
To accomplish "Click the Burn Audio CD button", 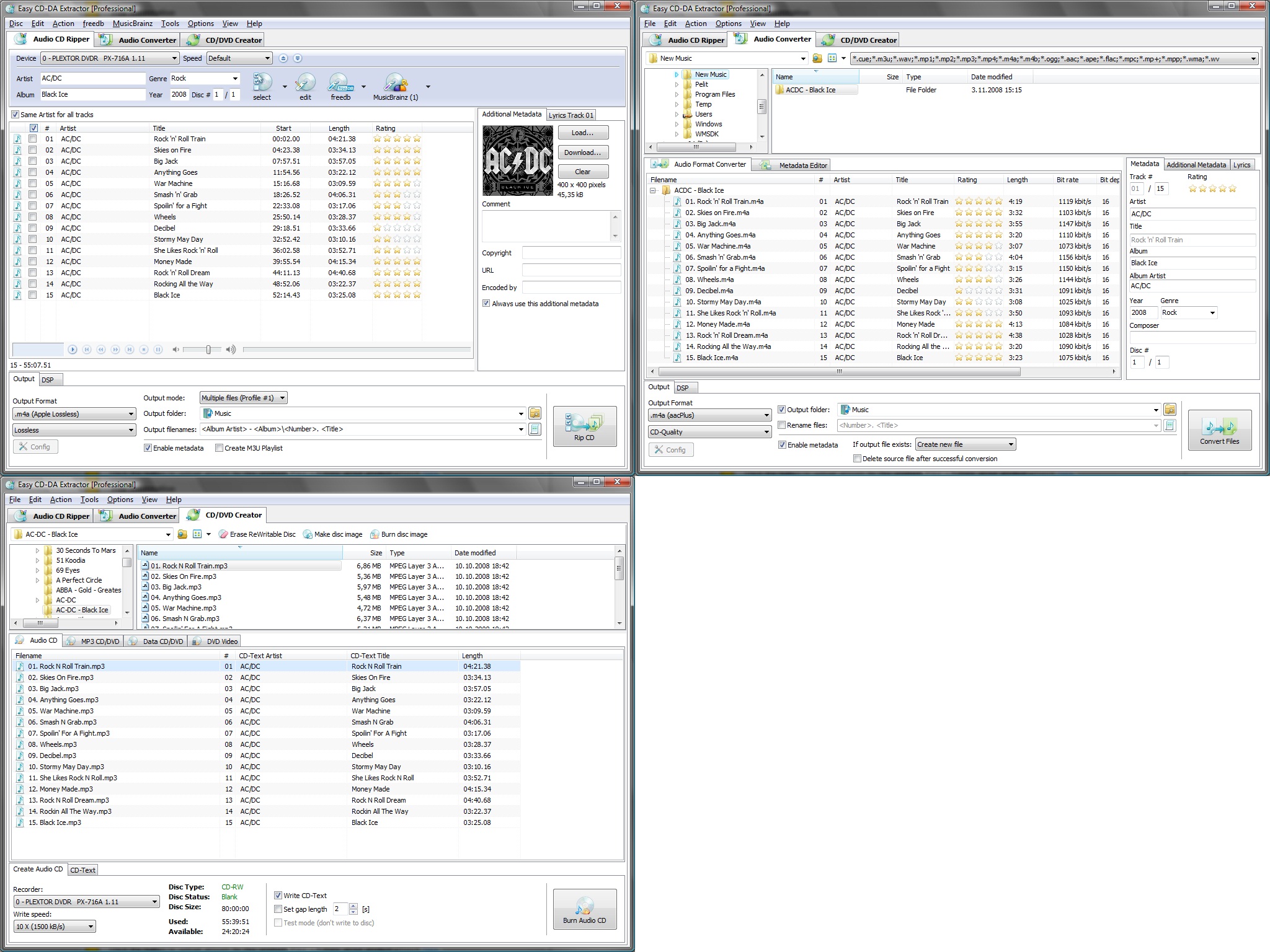I will (585, 909).
